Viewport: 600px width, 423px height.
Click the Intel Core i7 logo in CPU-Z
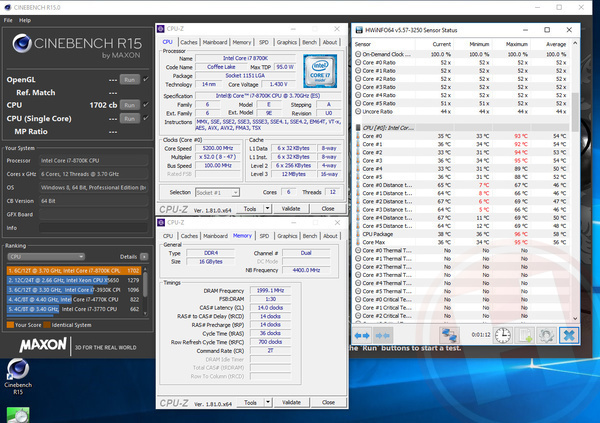(x=320, y=71)
